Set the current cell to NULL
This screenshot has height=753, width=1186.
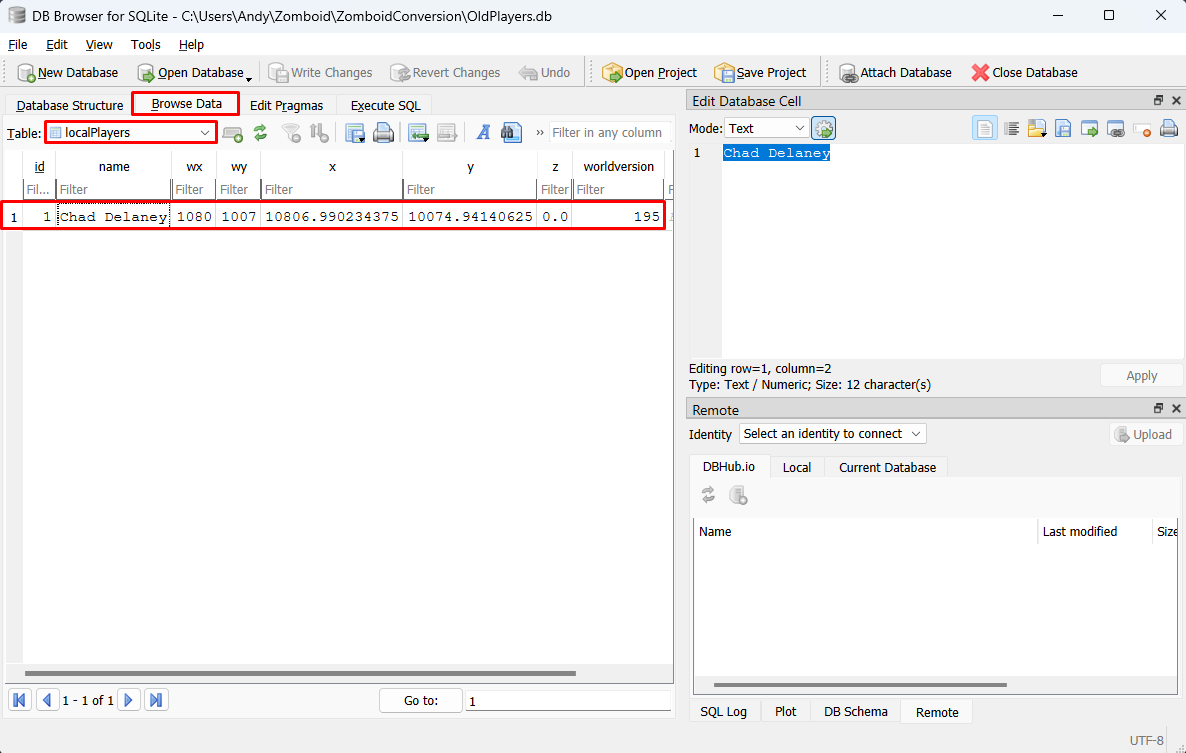[1141, 128]
